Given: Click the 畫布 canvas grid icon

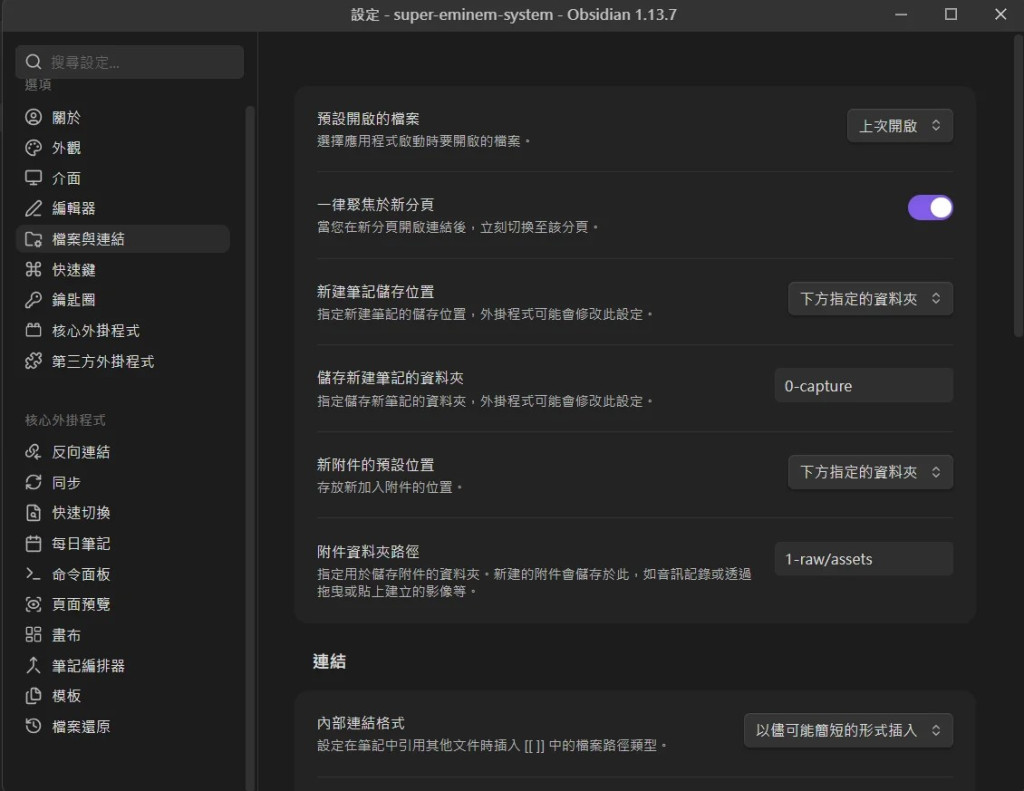Looking at the screenshot, I should coord(33,635).
